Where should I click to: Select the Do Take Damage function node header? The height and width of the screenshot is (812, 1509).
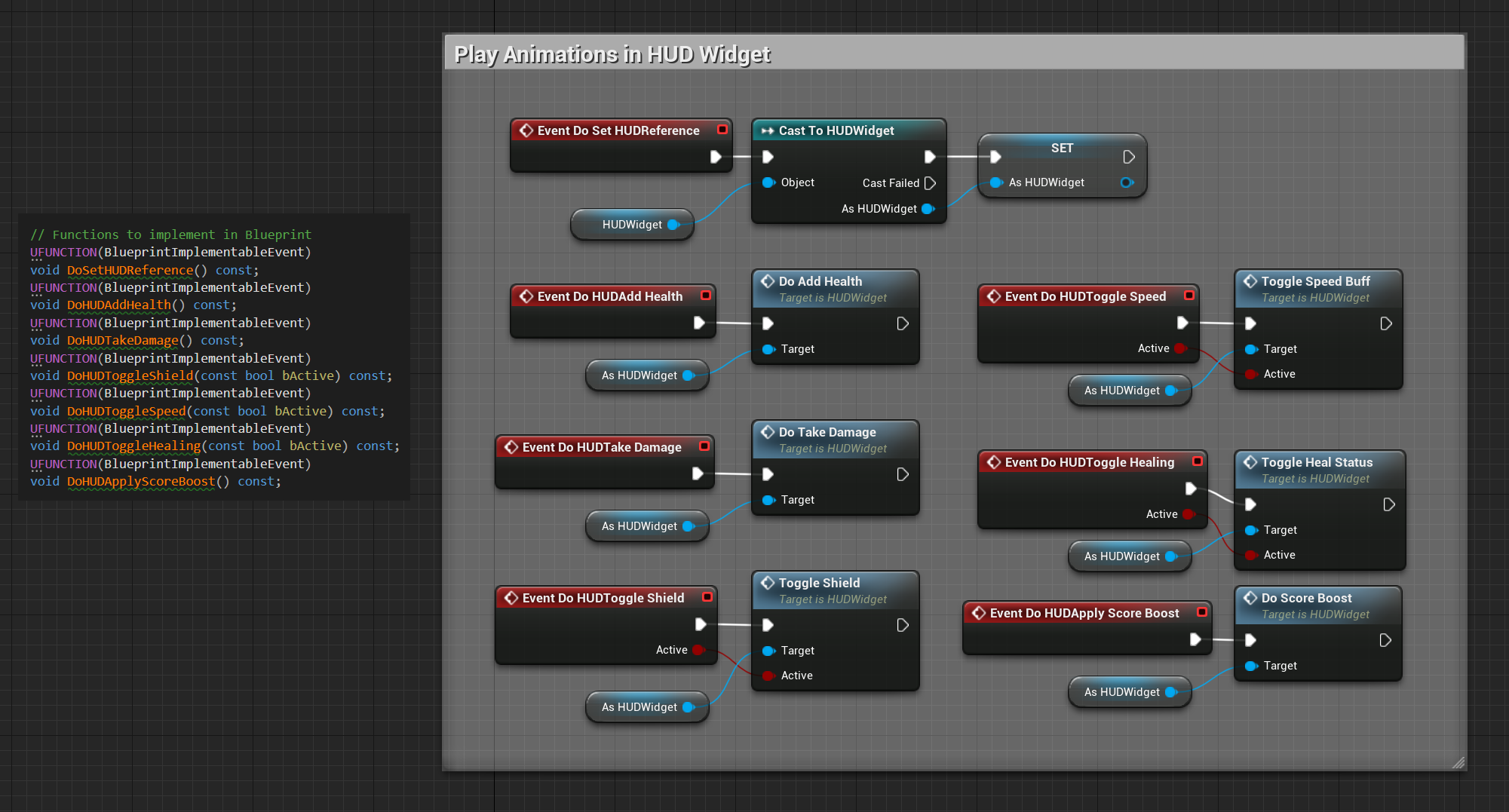point(835,439)
